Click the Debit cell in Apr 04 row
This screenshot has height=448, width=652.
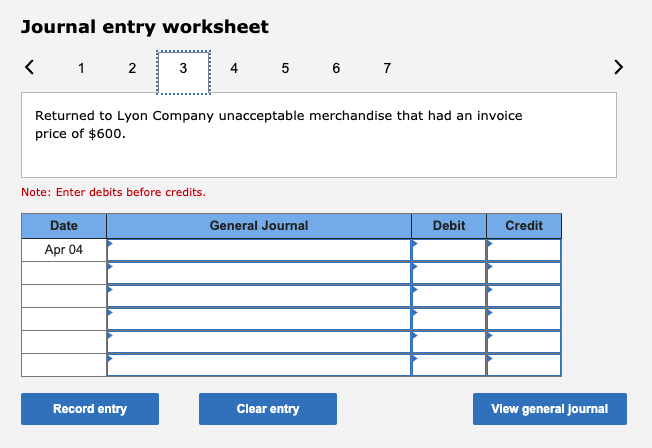449,250
